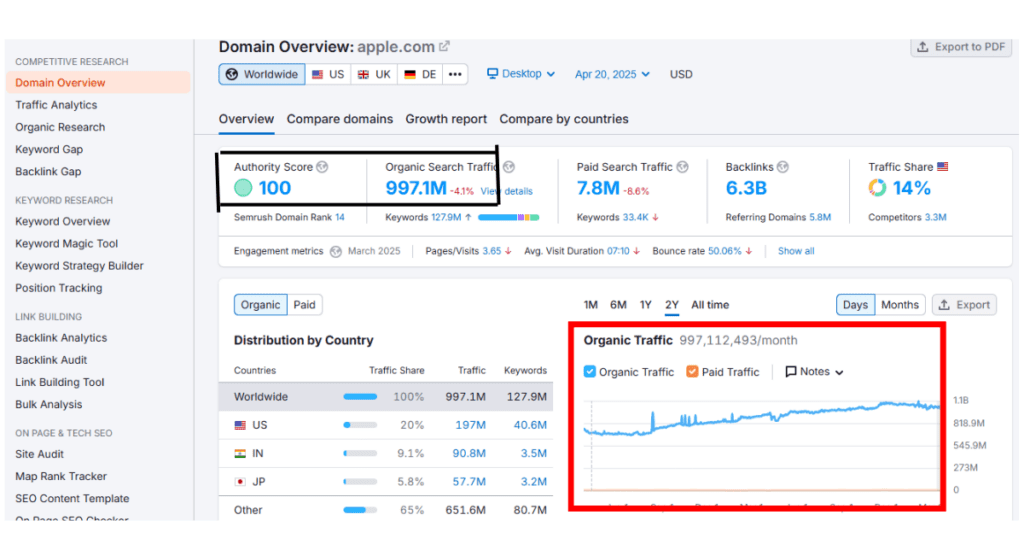Click the Japan flag in country table
This screenshot has width=1024, height=538.
240,482
